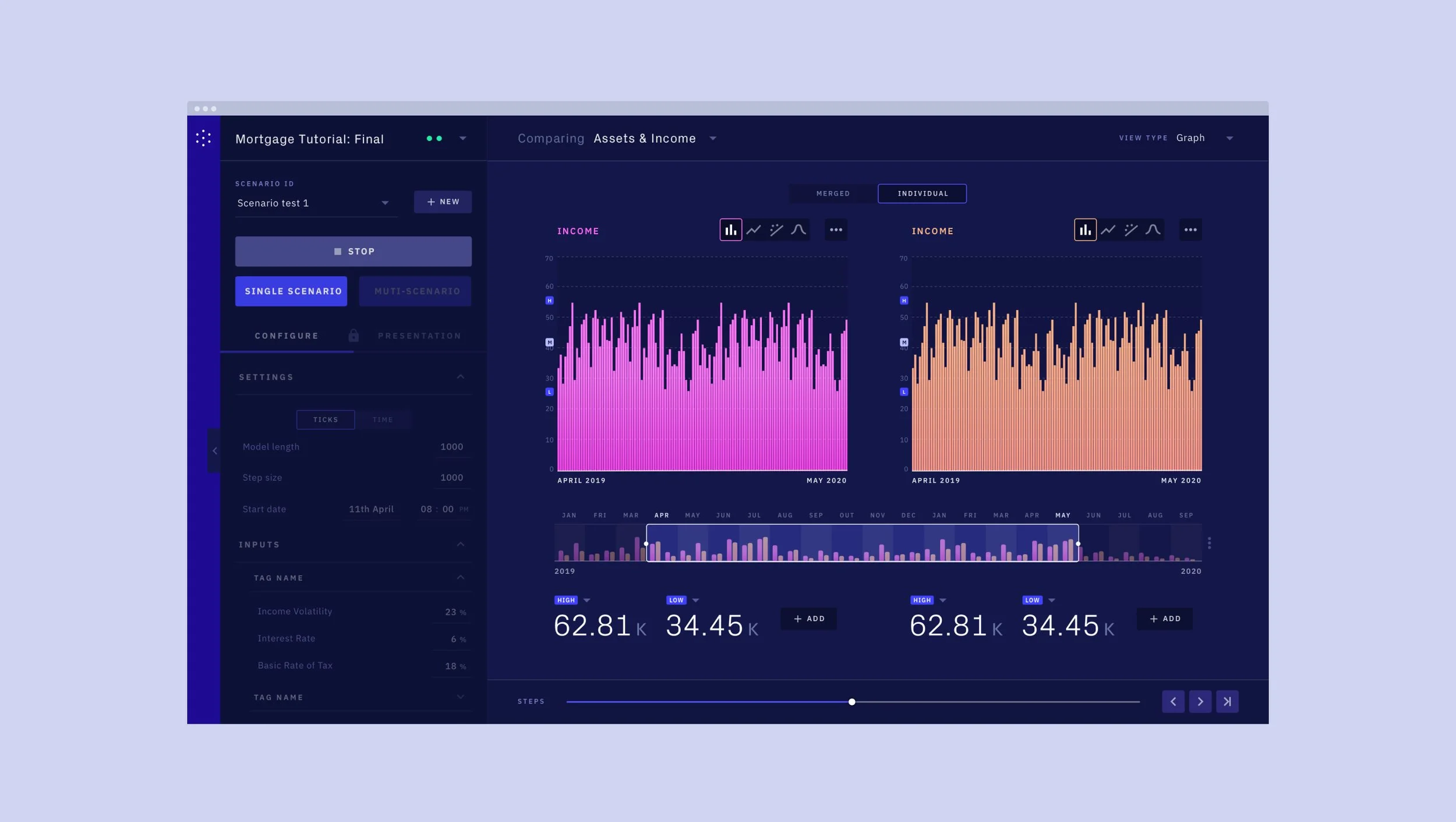Viewport: 1456px width, 822px height.
Task: Open the Configure tab
Action: (287, 336)
